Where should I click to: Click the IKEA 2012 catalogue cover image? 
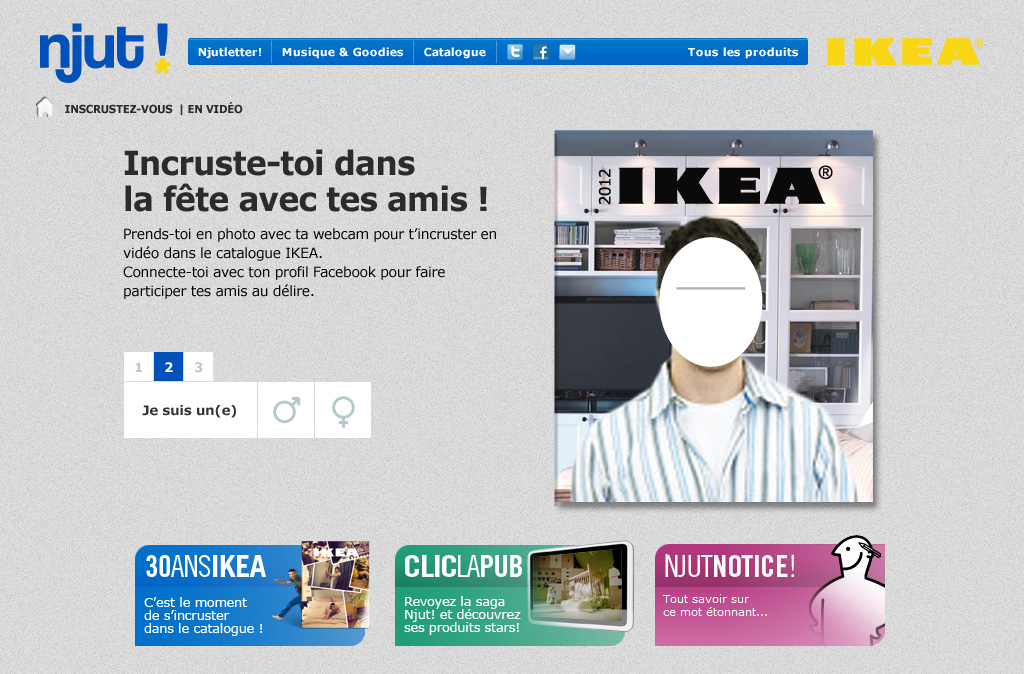click(713, 316)
